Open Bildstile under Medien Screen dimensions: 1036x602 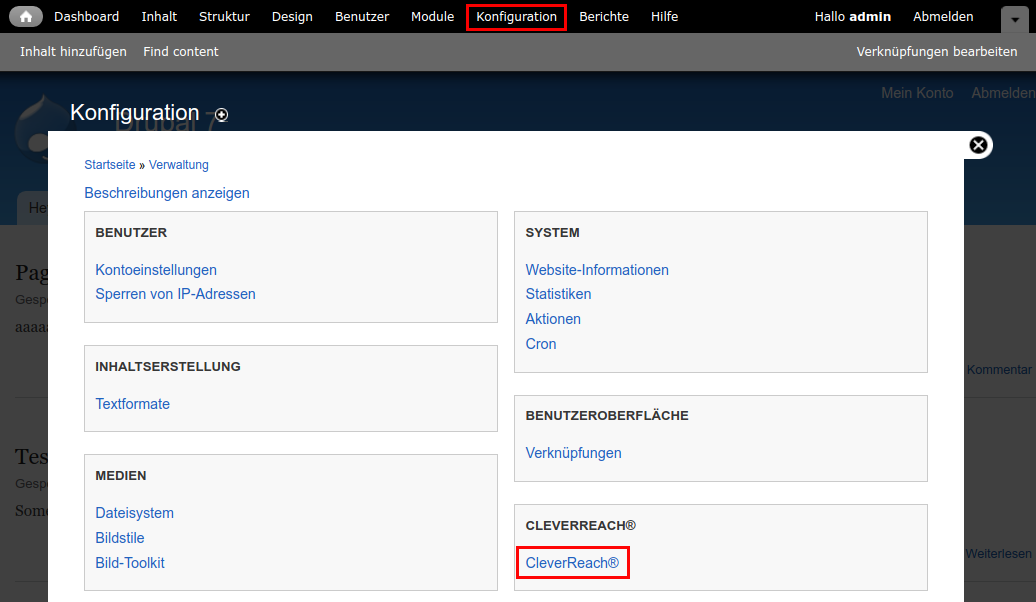(120, 538)
